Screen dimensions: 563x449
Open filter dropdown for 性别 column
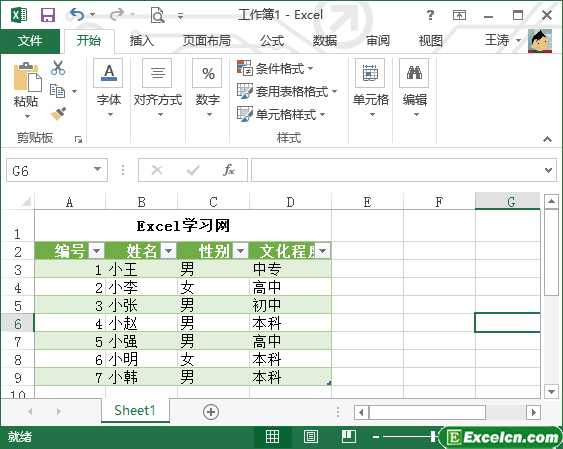241,251
